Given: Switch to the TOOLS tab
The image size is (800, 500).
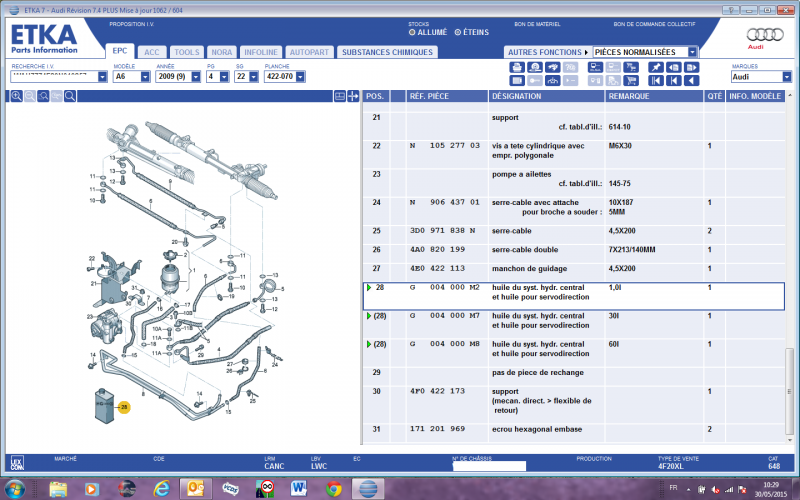Looking at the screenshot, I should tap(186, 52).
